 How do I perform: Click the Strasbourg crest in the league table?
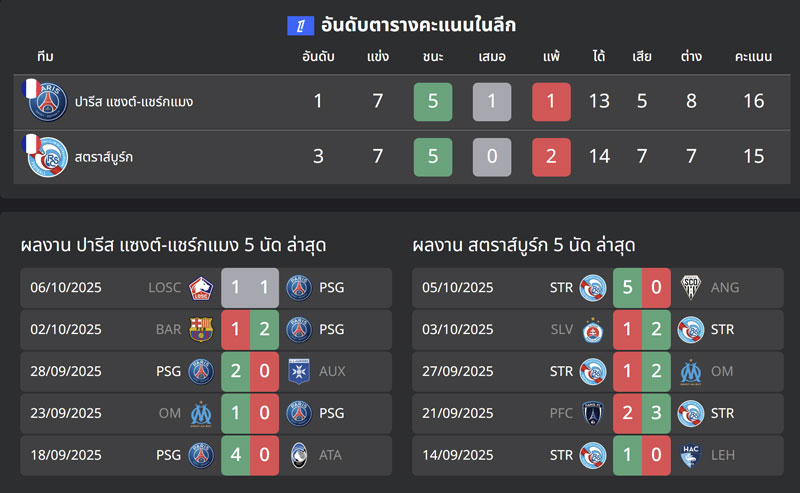click(46, 156)
